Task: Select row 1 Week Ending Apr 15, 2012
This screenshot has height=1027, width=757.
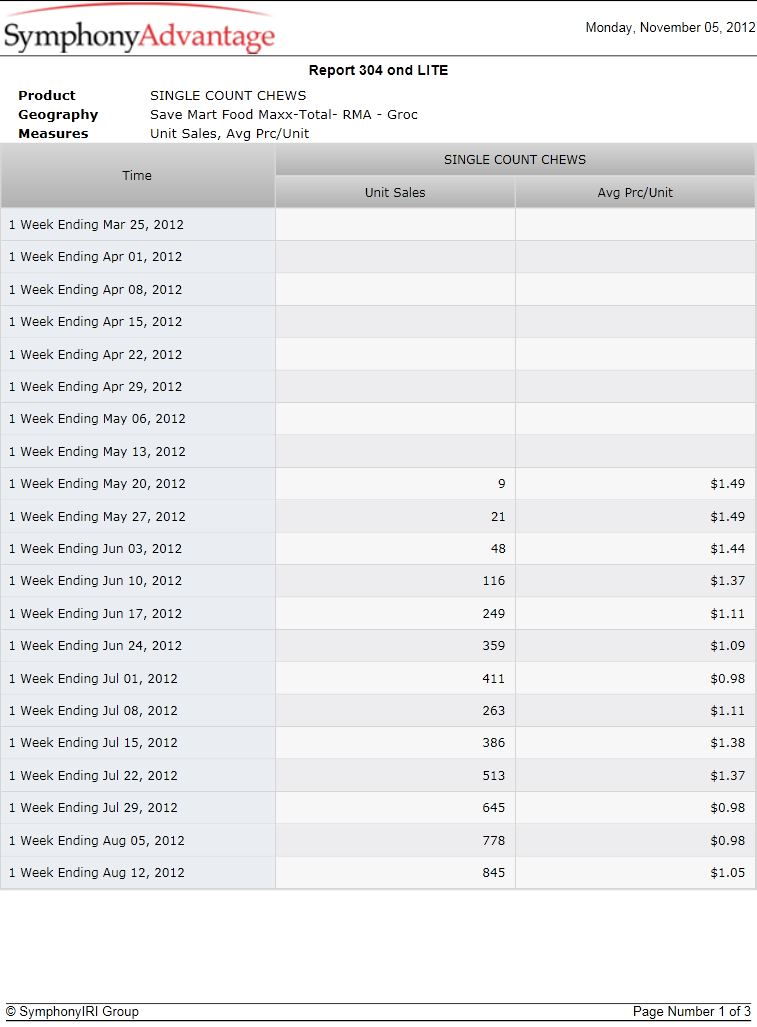Action: (378, 322)
